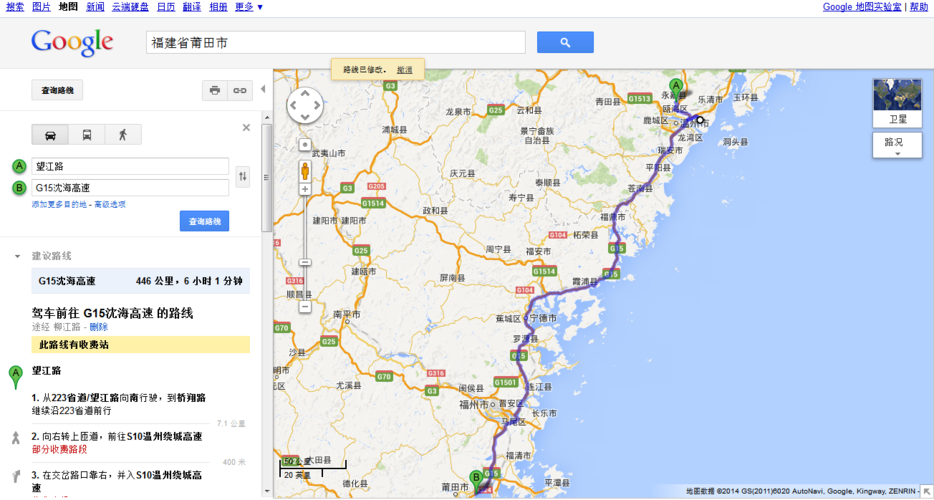
Task: Open 相册 in the top bar
Action: click(x=219, y=7)
